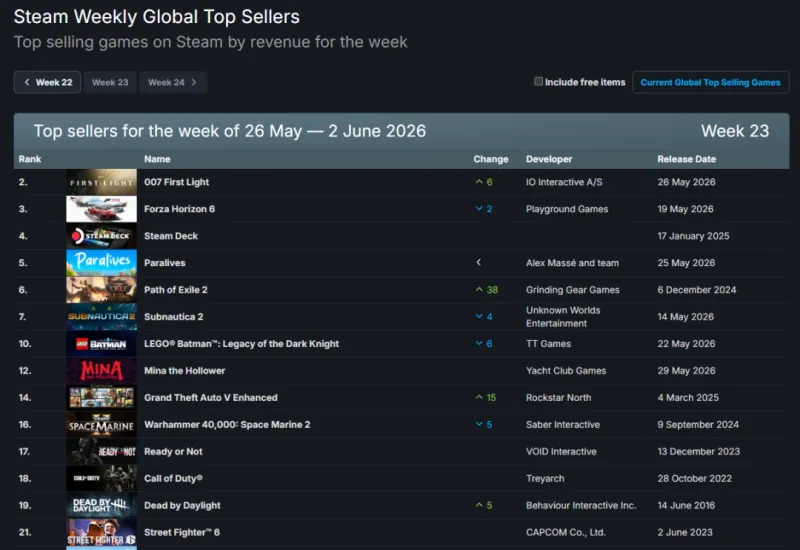Select the Paralives game artwork
The width and height of the screenshot is (800, 550).
101,263
